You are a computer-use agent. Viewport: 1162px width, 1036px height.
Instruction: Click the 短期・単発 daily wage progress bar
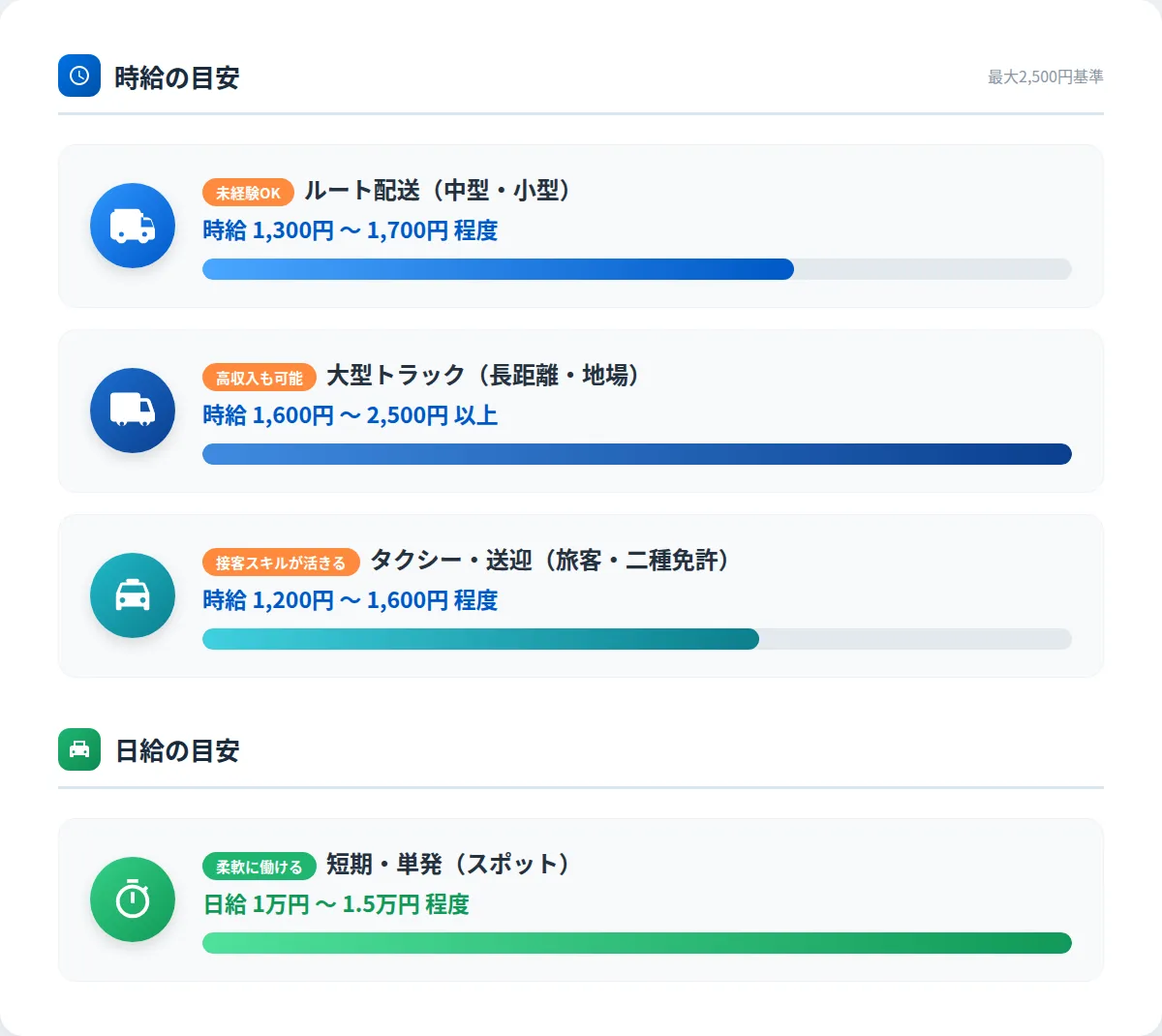click(x=637, y=943)
